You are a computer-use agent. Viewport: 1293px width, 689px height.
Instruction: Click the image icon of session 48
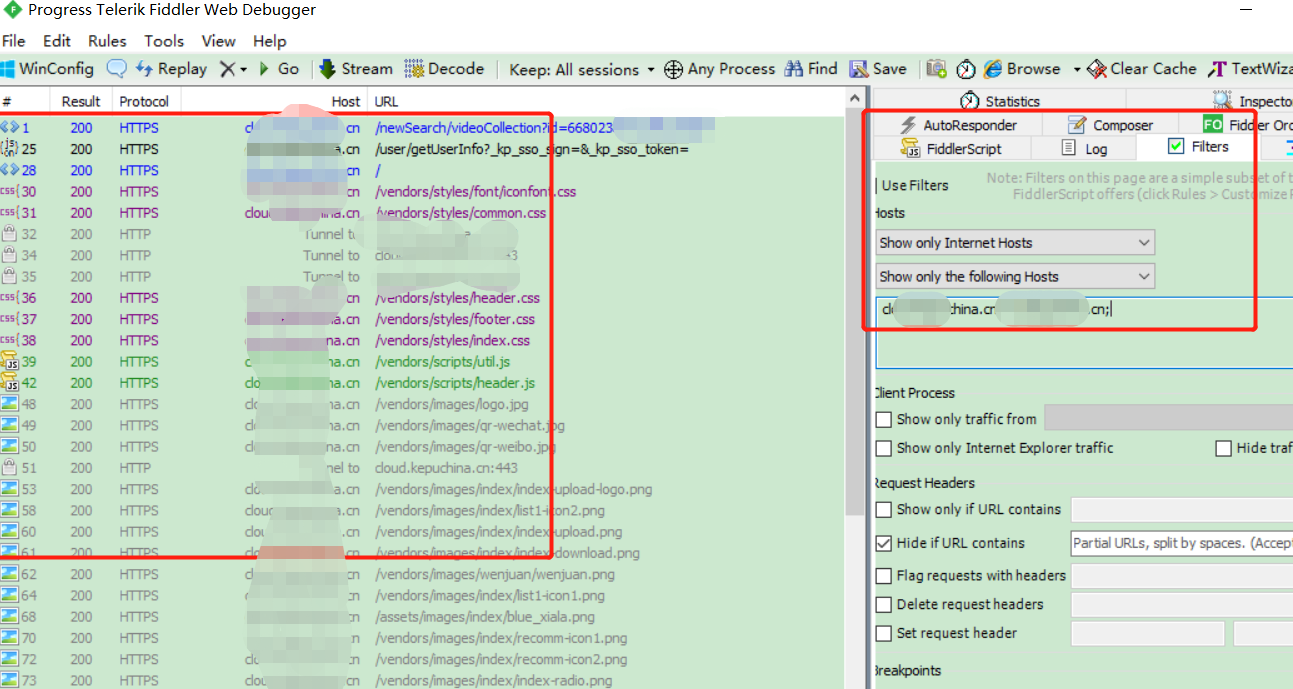click(10, 404)
